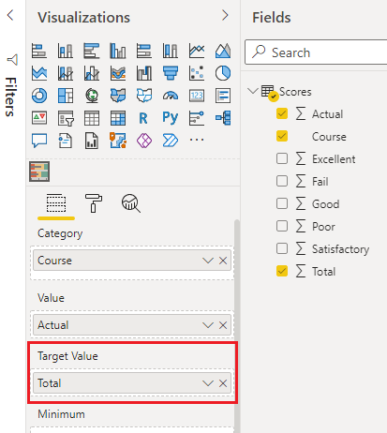
Task: Select the Card 123 visual
Action: 197,96
